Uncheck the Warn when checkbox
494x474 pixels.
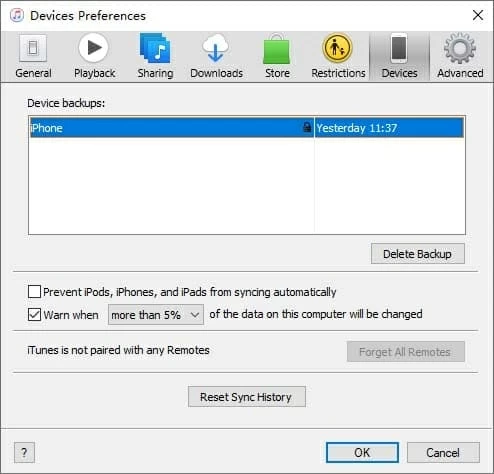pos(34,314)
